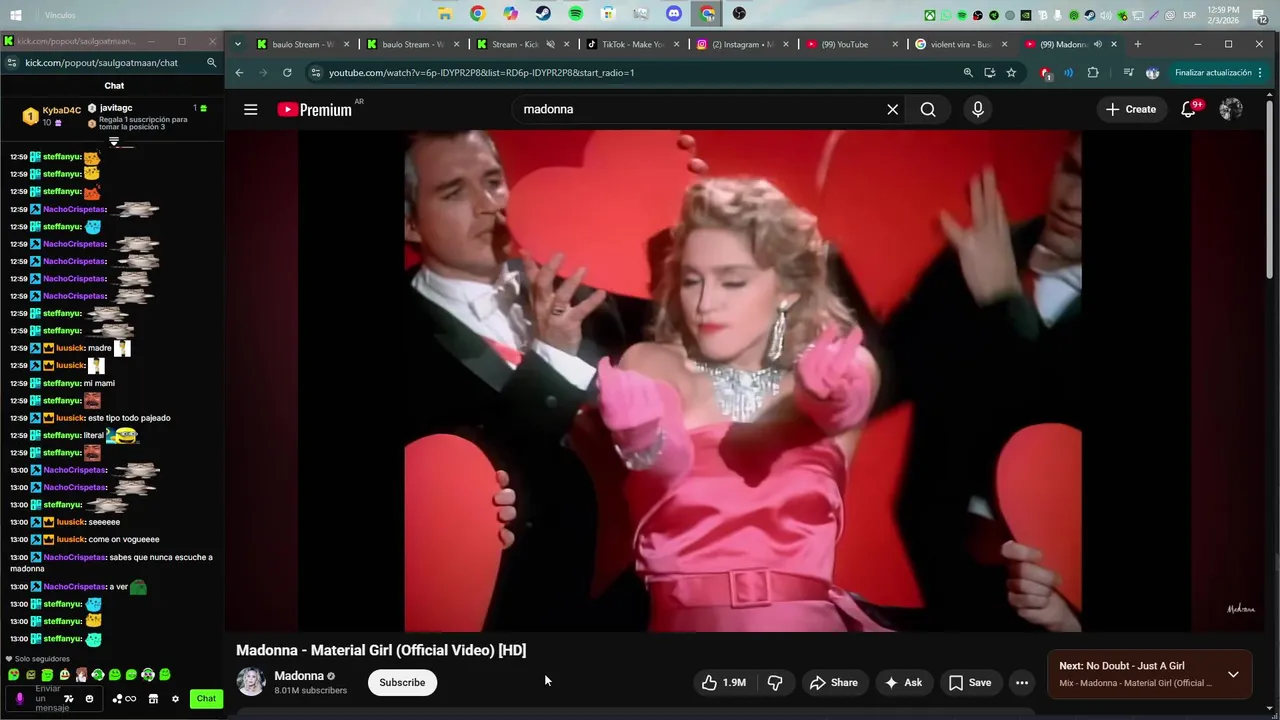Open OBS Studio from the taskbar

coord(739,14)
